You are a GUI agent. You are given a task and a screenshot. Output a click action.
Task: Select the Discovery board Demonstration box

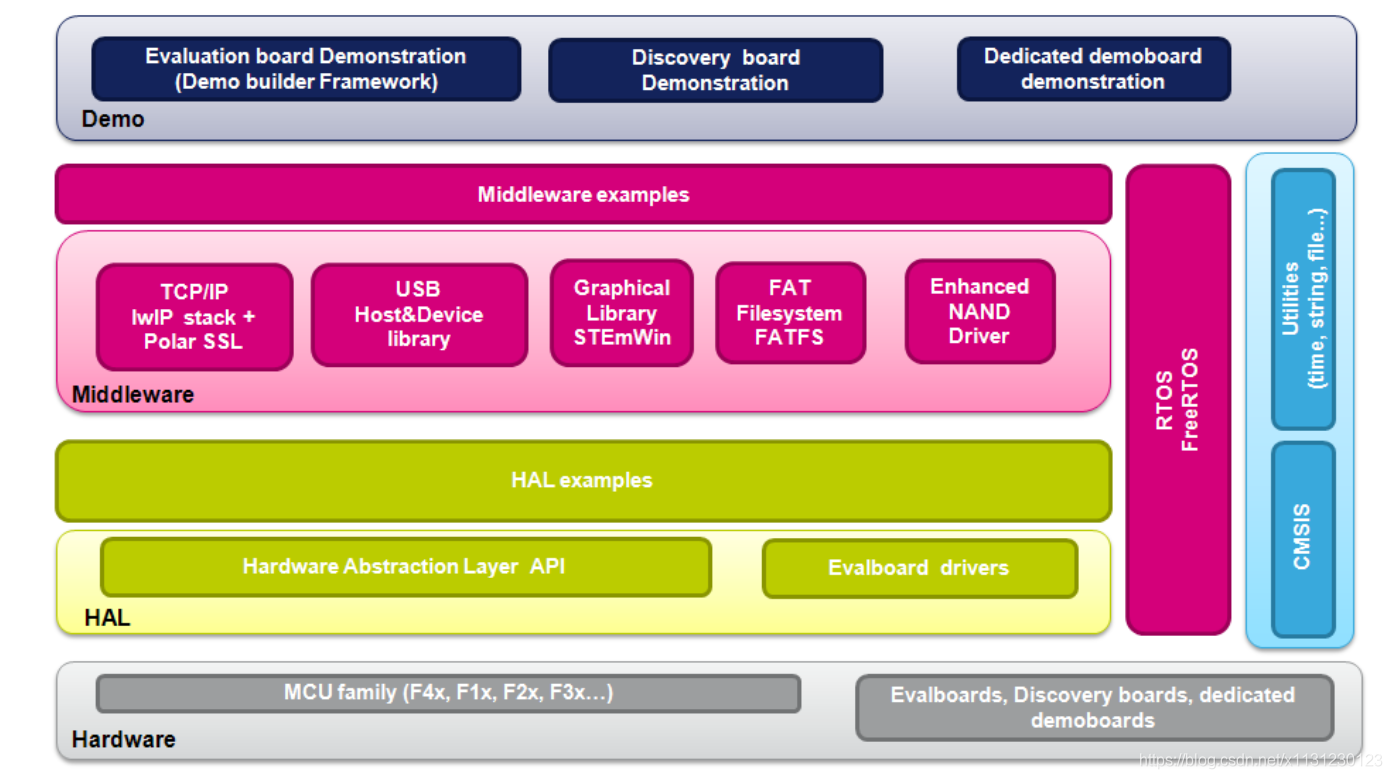point(715,70)
